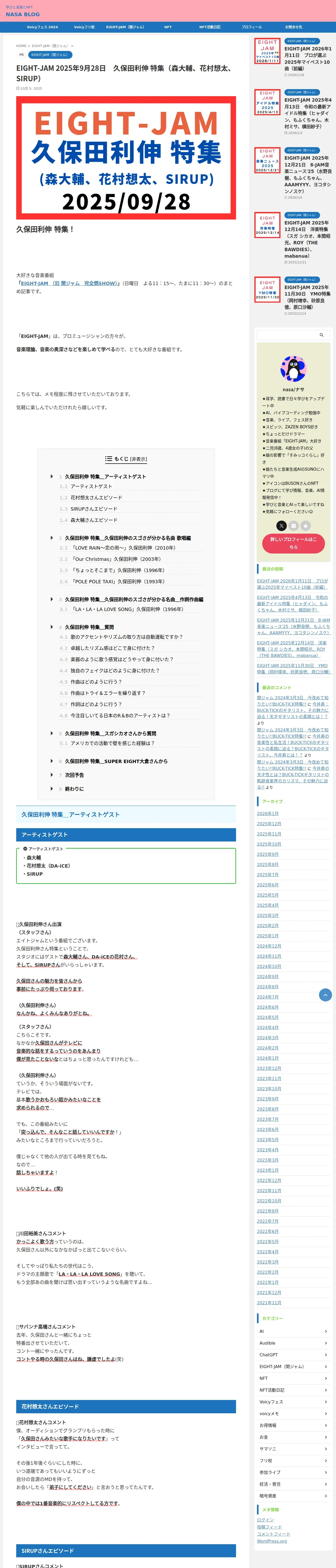Open EIGHT-JAM 2026年1月11日 sidebar post title
The image size is (336, 1568).
coord(308,59)
